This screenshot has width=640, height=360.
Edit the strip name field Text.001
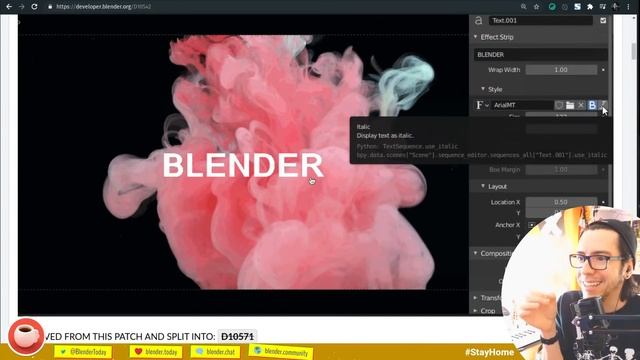[541, 20]
